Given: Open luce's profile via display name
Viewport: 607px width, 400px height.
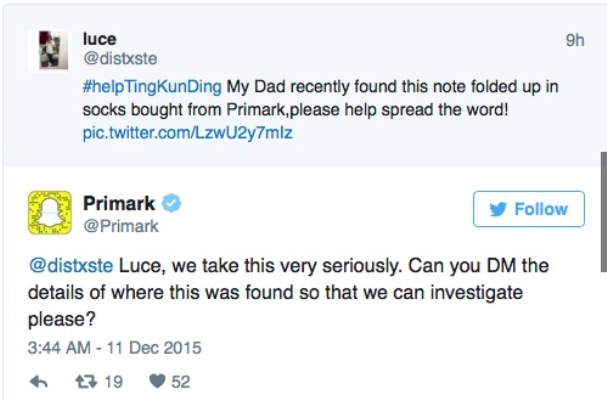Looking at the screenshot, I should point(97,39).
